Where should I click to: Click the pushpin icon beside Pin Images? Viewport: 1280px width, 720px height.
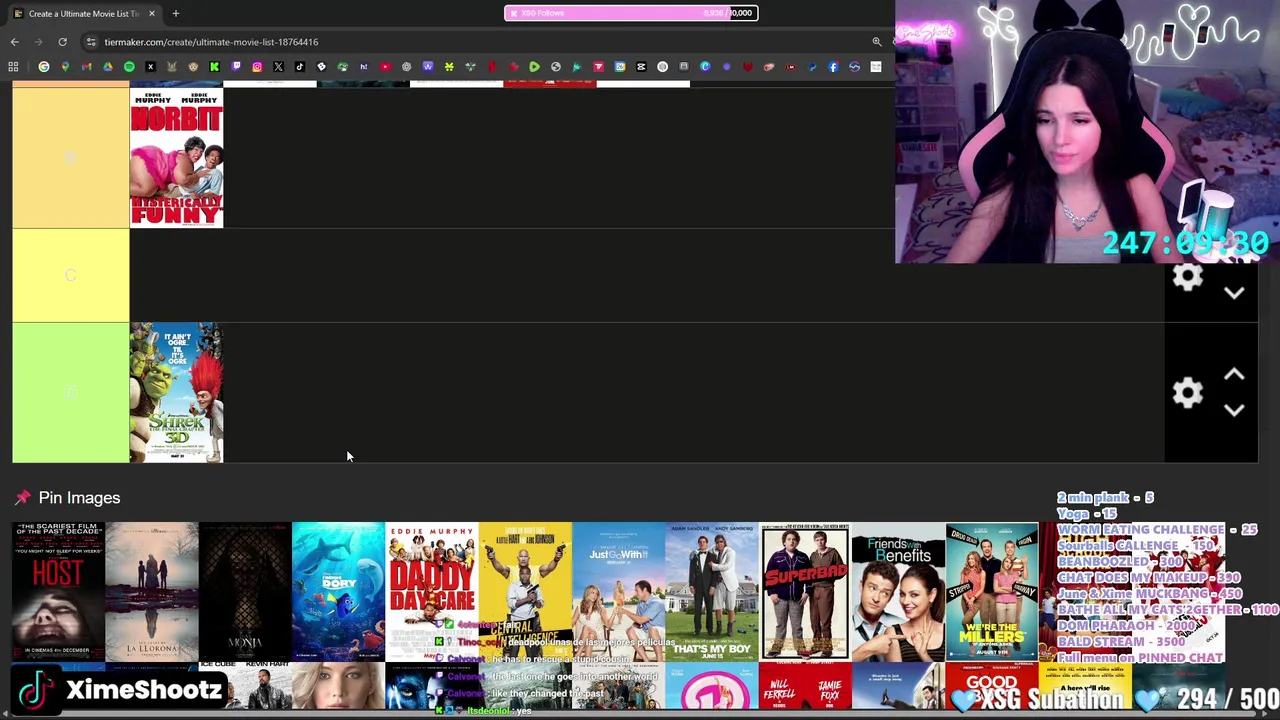pos(22,498)
